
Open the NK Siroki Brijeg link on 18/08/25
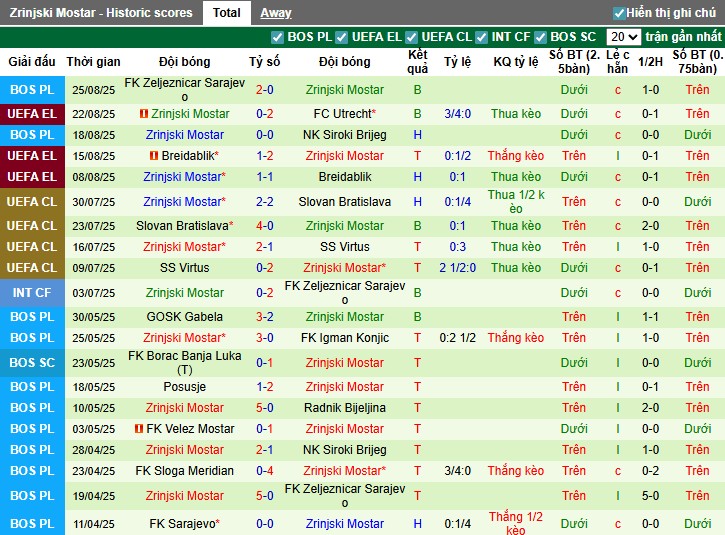click(x=345, y=135)
